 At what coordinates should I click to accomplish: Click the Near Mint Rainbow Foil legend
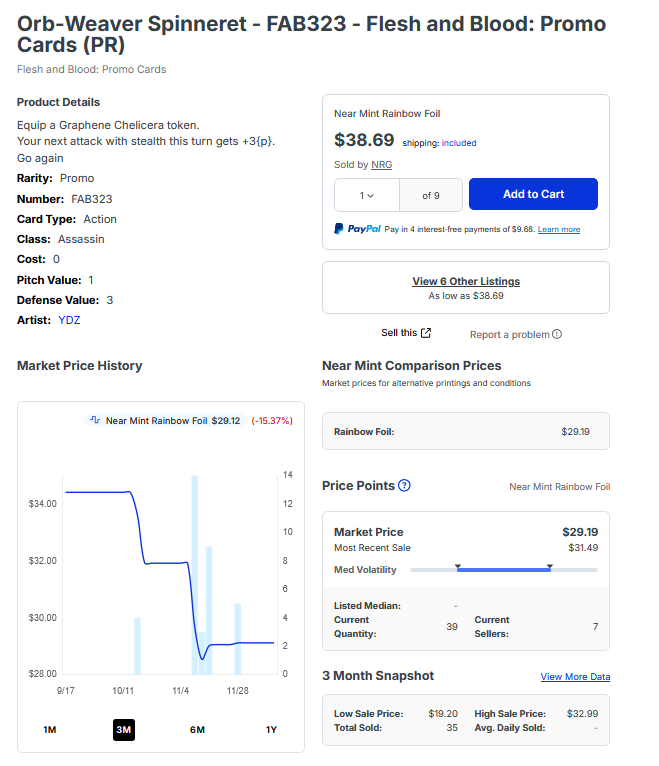point(165,421)
